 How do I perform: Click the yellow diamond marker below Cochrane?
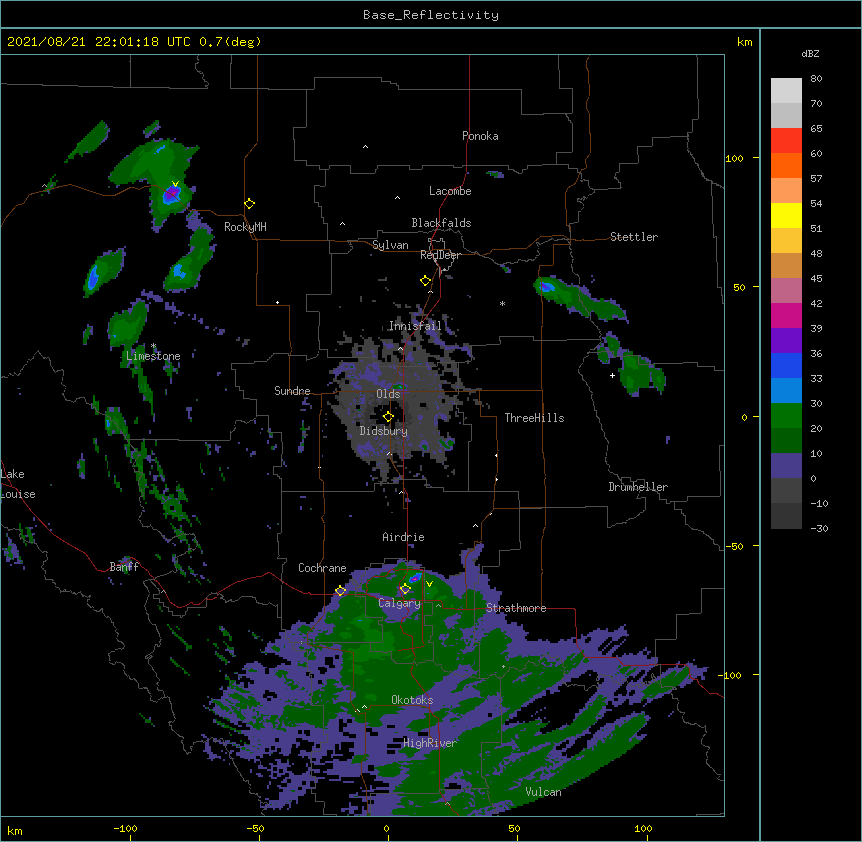[340, 591]
